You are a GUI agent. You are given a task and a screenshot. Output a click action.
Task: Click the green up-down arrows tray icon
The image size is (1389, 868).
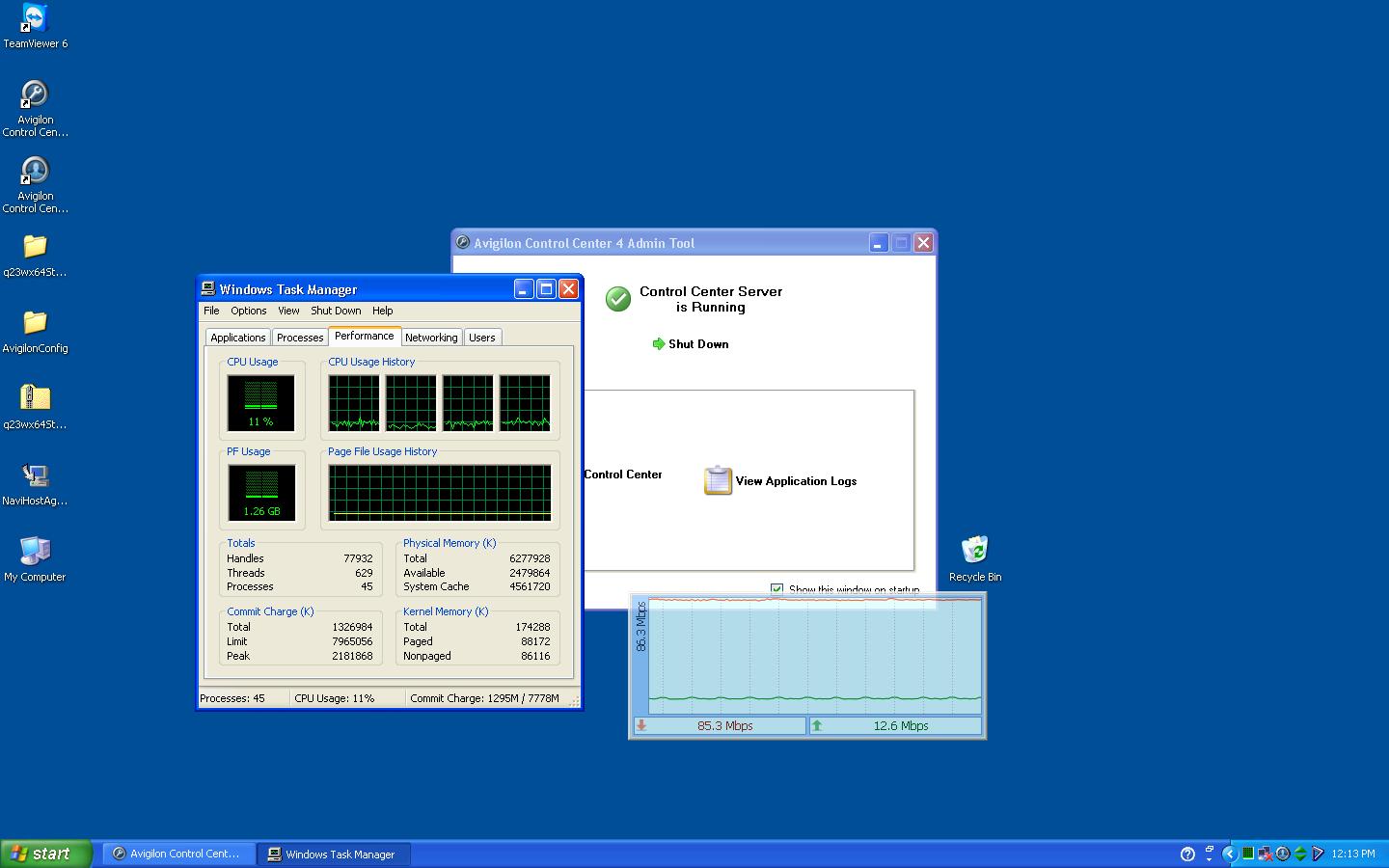[x=1300, y=854]
